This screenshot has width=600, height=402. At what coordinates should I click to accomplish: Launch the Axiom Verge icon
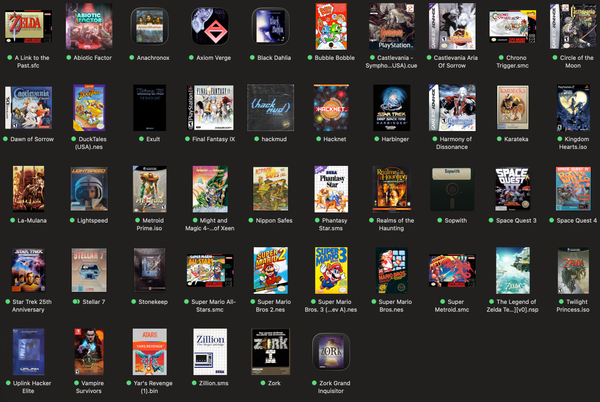point(210,26)
